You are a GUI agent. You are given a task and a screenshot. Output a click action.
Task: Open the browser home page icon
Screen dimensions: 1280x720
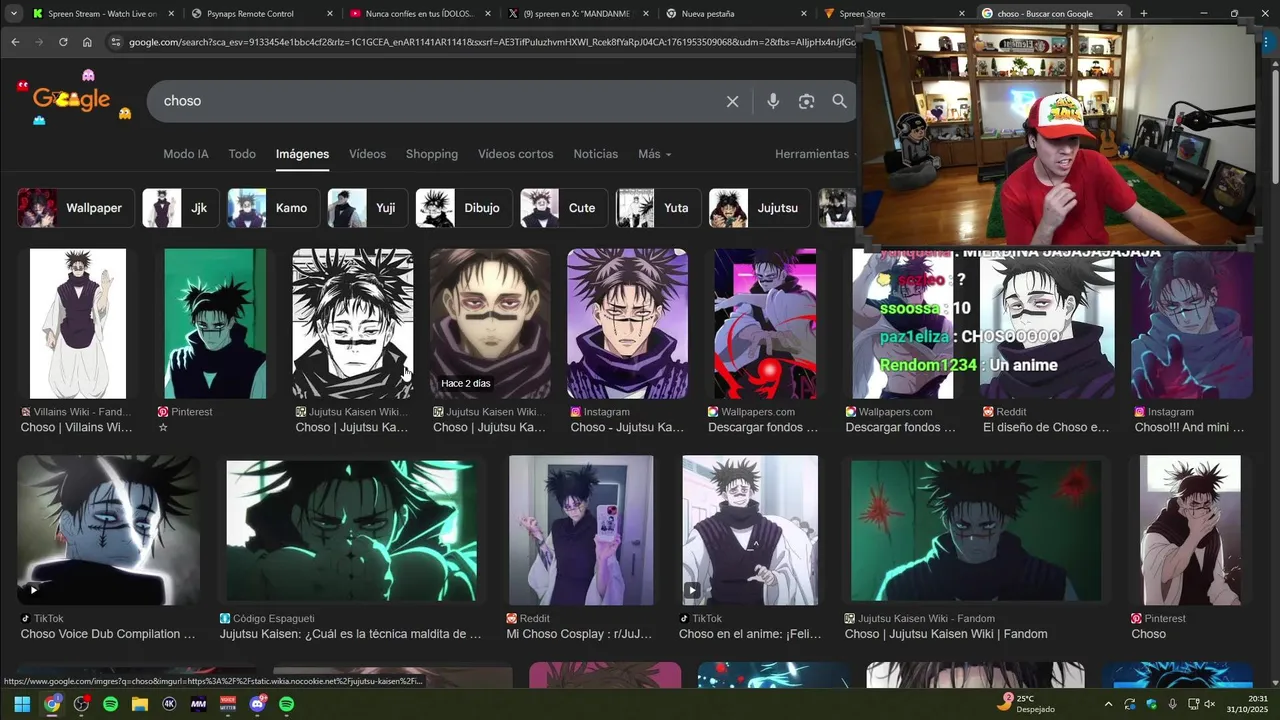(87, 42)
